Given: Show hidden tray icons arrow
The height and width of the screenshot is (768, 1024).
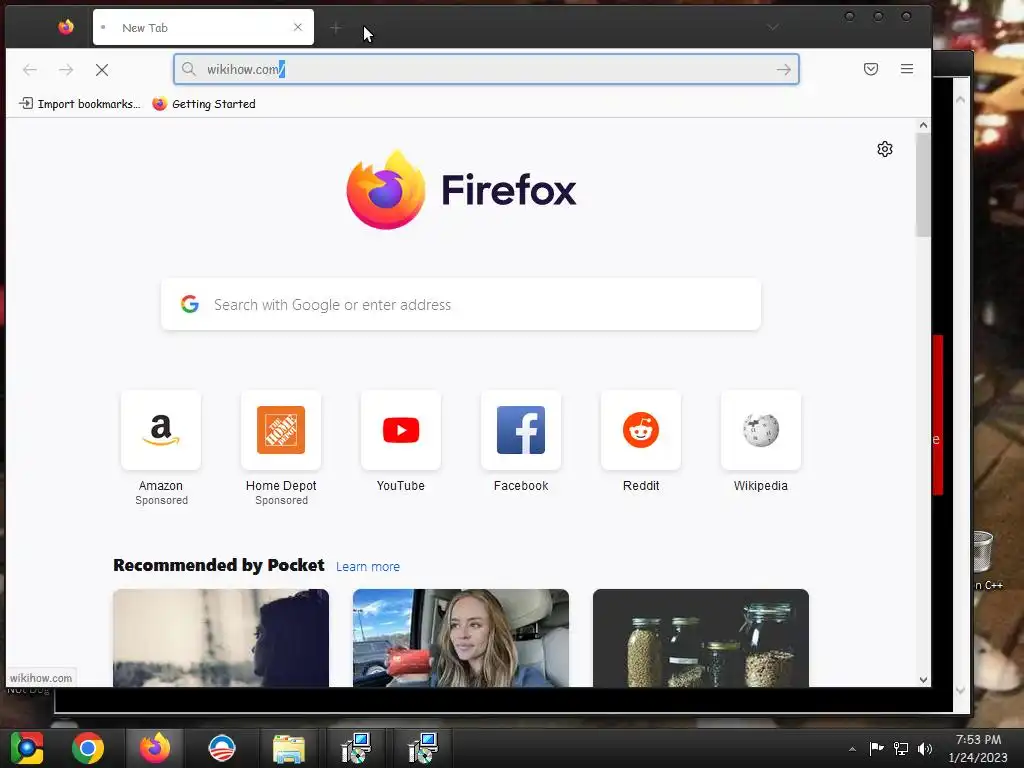Looking at the screenshot, I should (852, 749).
